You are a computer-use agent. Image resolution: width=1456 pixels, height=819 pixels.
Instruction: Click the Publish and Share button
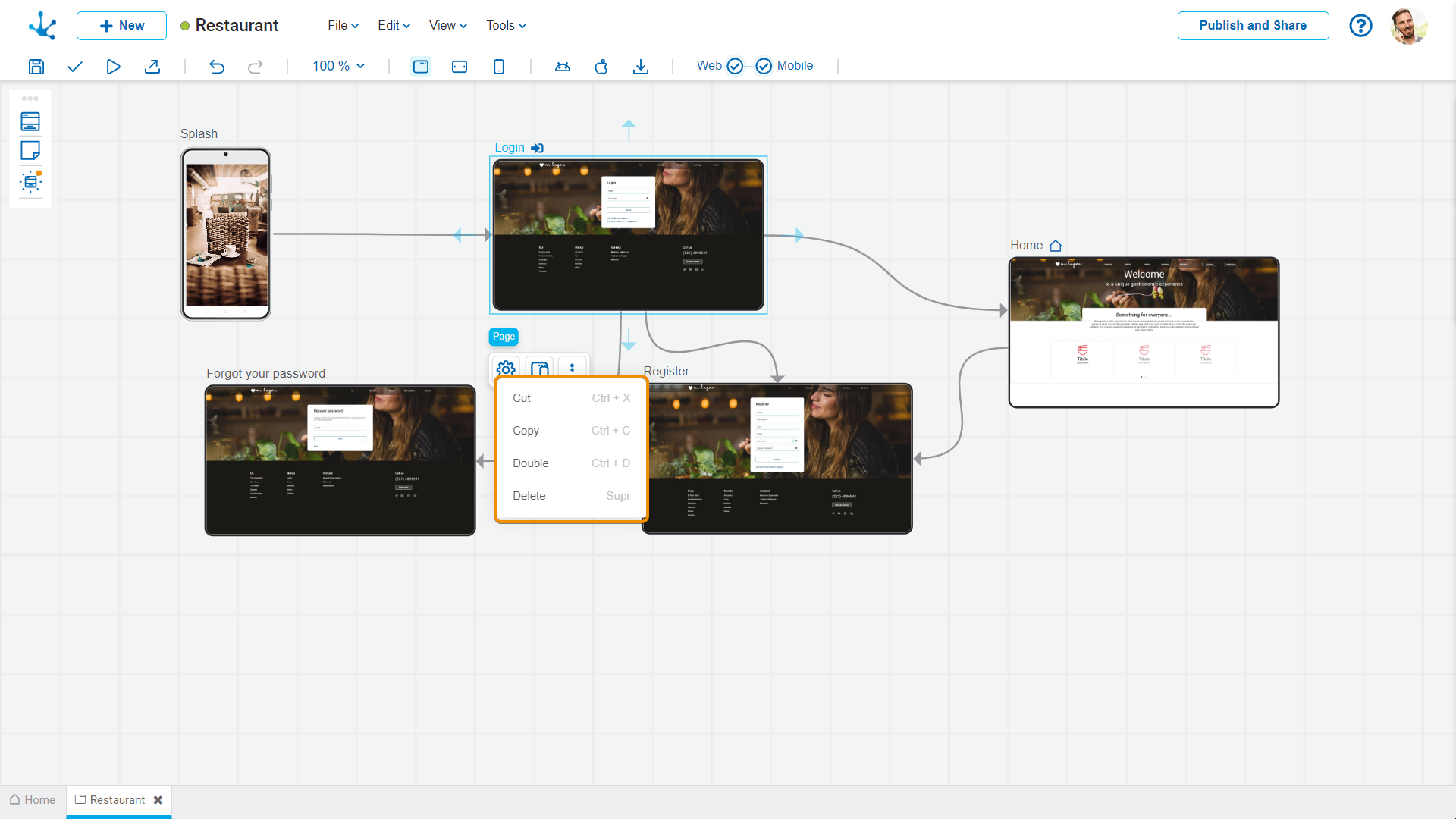(1252, 25)
